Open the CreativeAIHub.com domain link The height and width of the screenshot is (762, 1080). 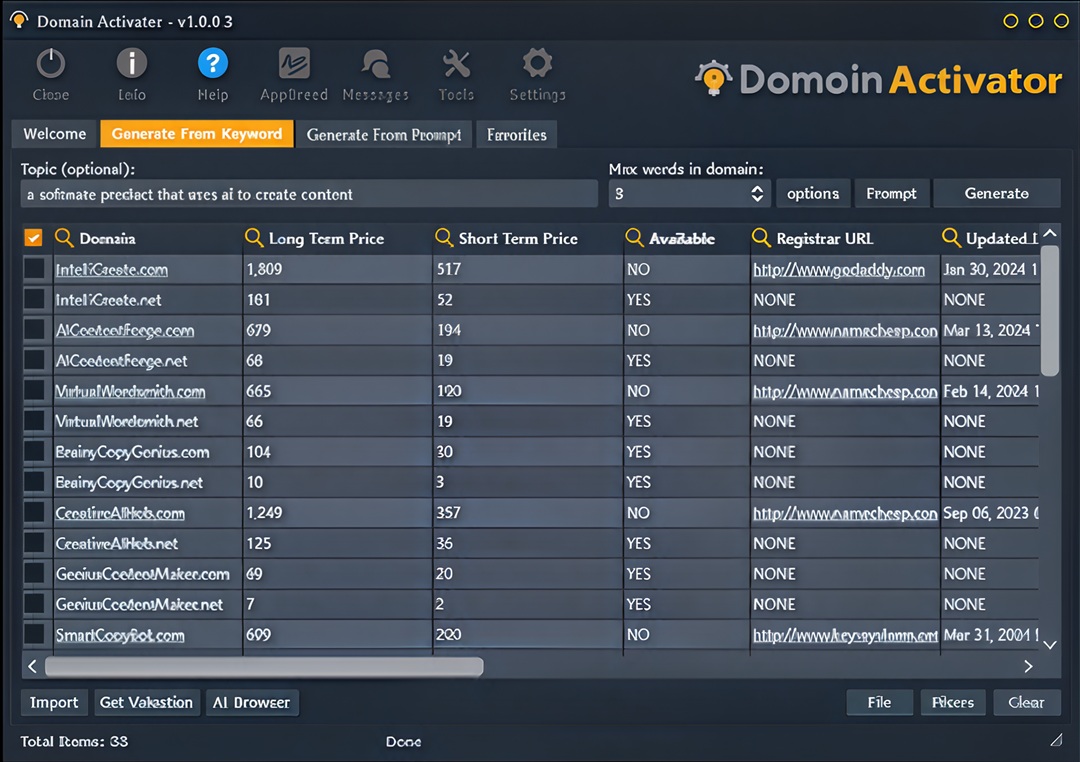pyautogui.click(x=120, y=513)
